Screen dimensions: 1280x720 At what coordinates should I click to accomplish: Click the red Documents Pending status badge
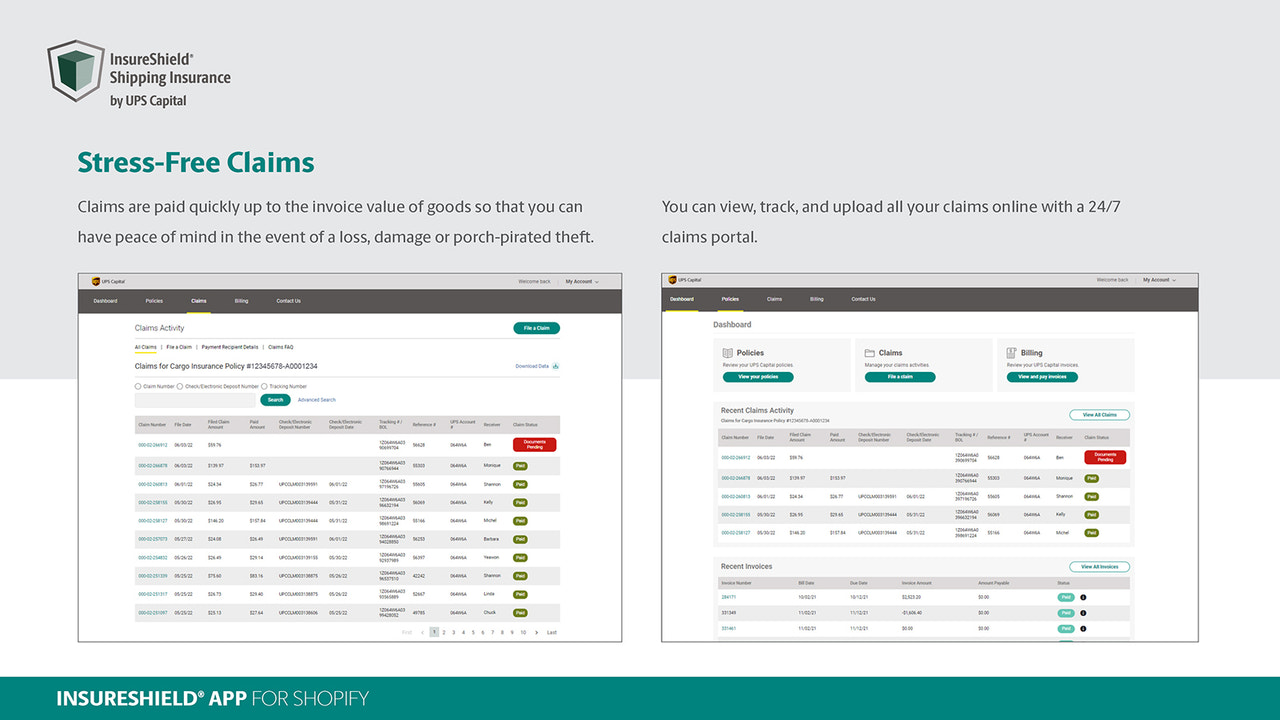(x=534, y=444)
